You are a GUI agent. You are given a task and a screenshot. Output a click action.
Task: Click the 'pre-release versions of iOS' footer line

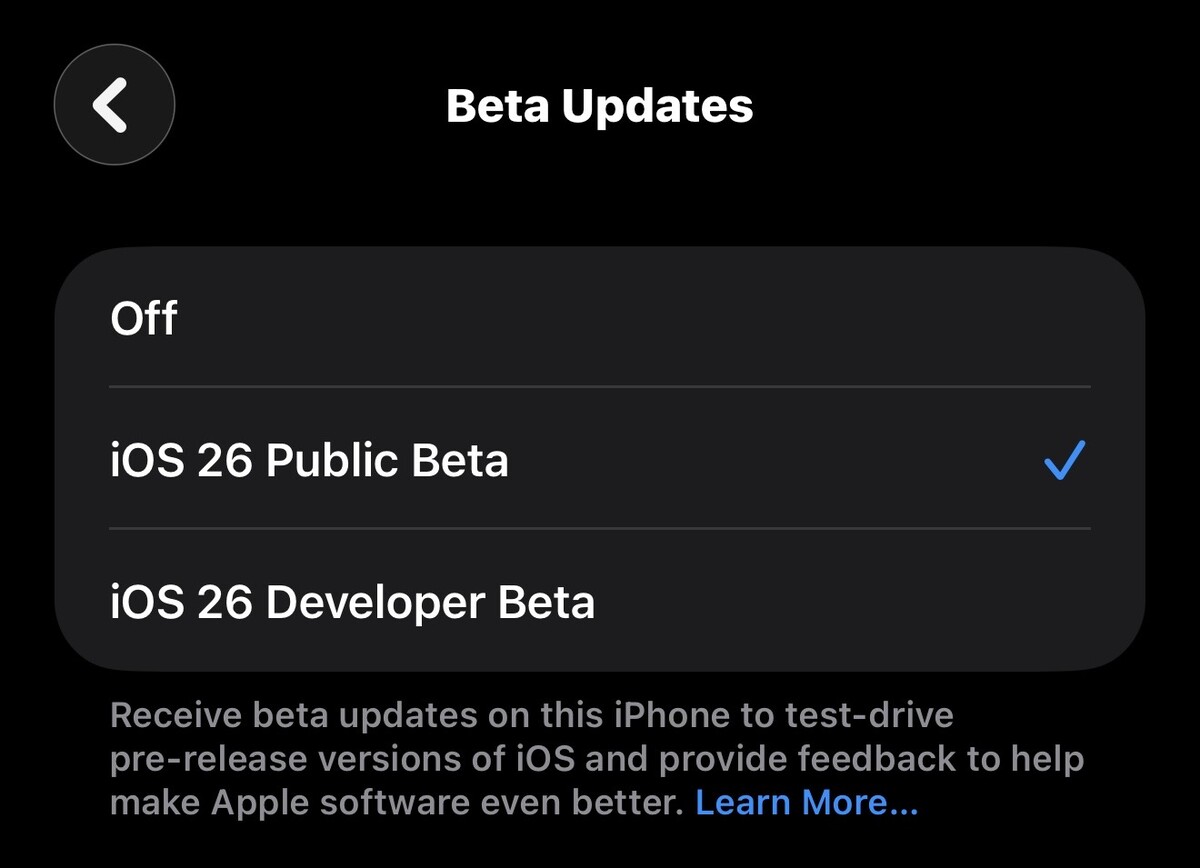click(x=342, y=759)
